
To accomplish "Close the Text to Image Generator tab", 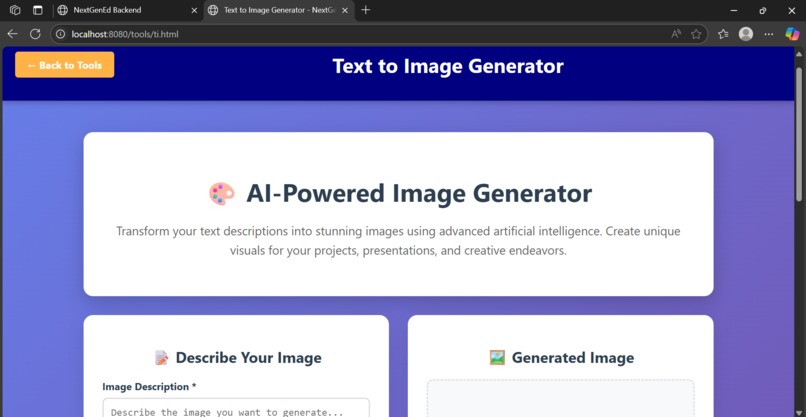I will pyautogui.click(x=344, y=10).
